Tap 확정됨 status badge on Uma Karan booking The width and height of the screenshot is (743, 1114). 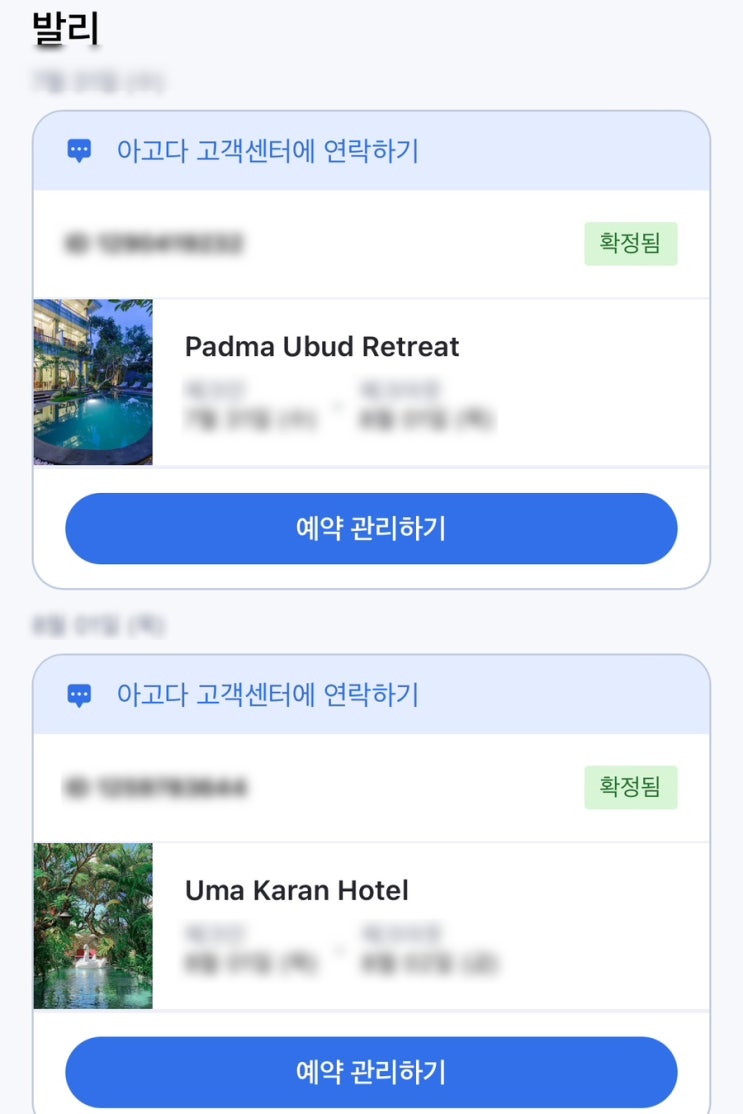630,788
